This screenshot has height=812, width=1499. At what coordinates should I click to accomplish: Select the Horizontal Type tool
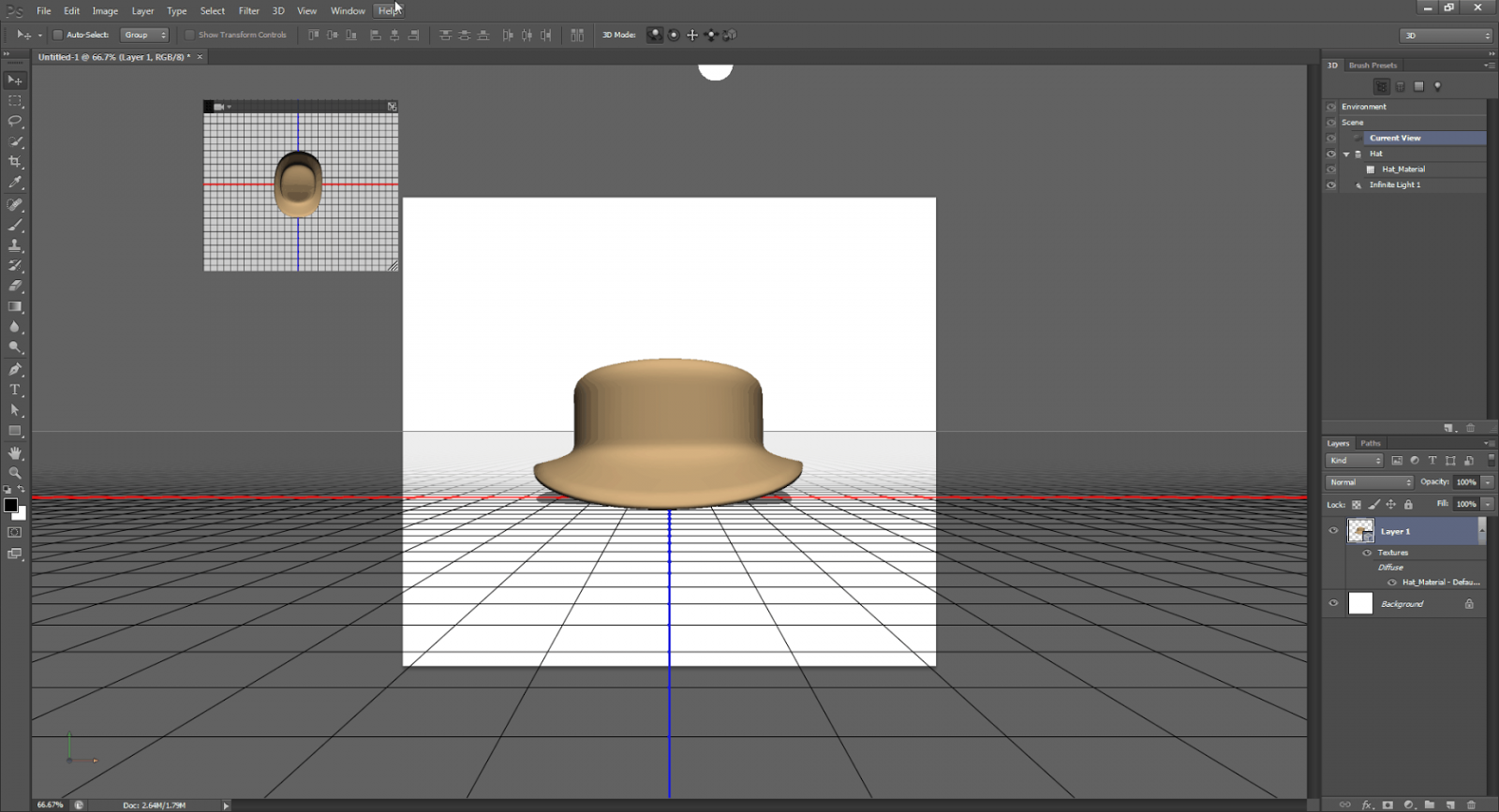tap(15, 390)
